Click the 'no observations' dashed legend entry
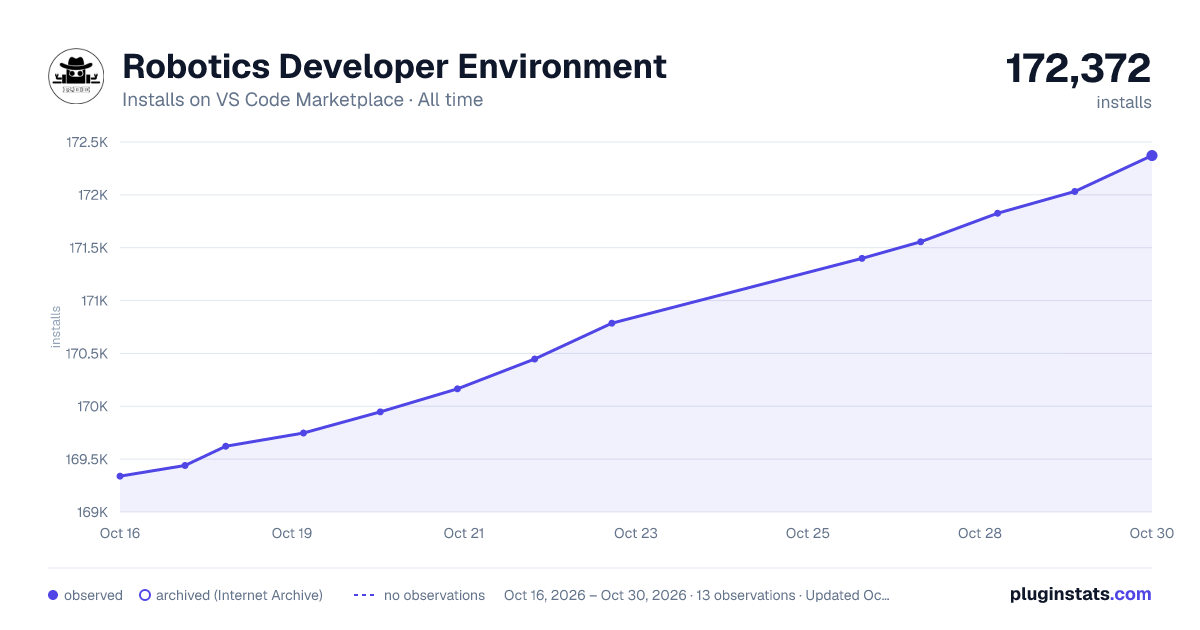 419,595
